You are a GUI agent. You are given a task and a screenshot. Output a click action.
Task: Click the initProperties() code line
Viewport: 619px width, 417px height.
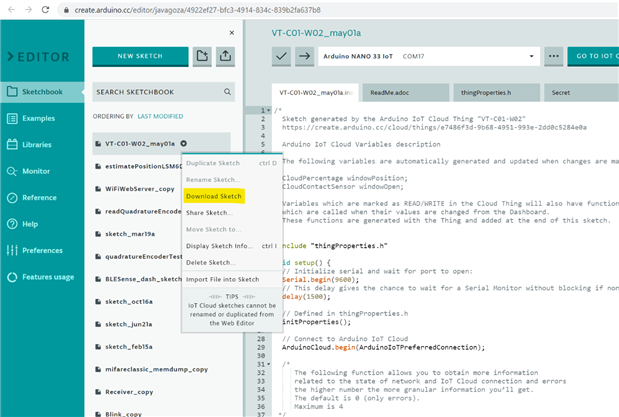point(316,322)
